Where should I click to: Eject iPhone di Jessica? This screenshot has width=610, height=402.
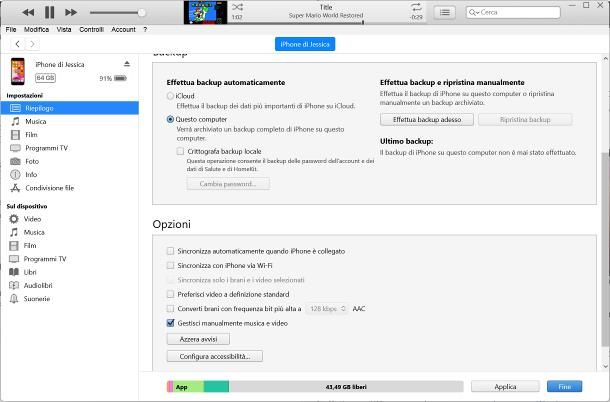[127, 64]
